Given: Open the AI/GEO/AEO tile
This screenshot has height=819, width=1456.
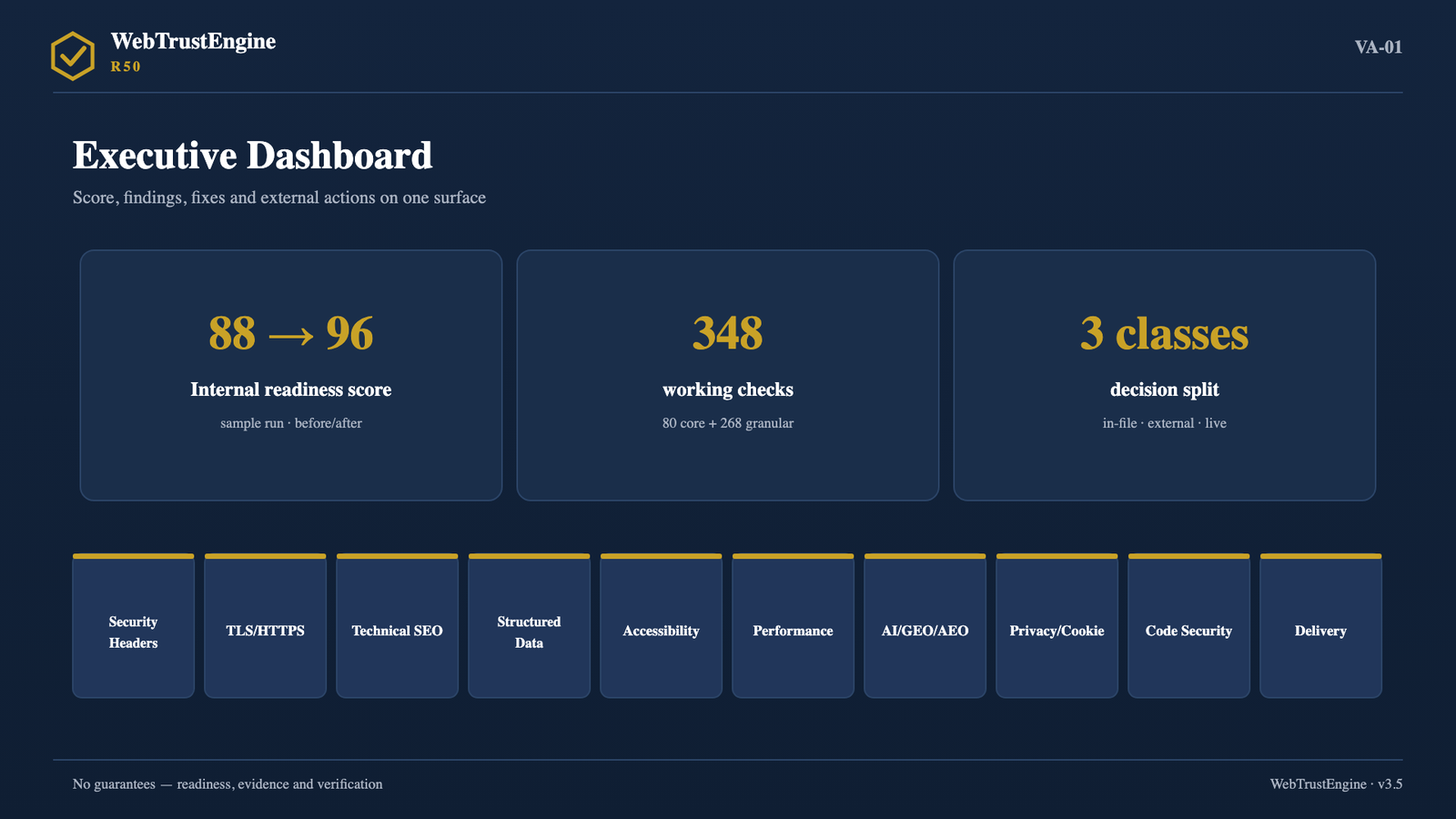Looking at the screenshot, I should click(925, 626).
